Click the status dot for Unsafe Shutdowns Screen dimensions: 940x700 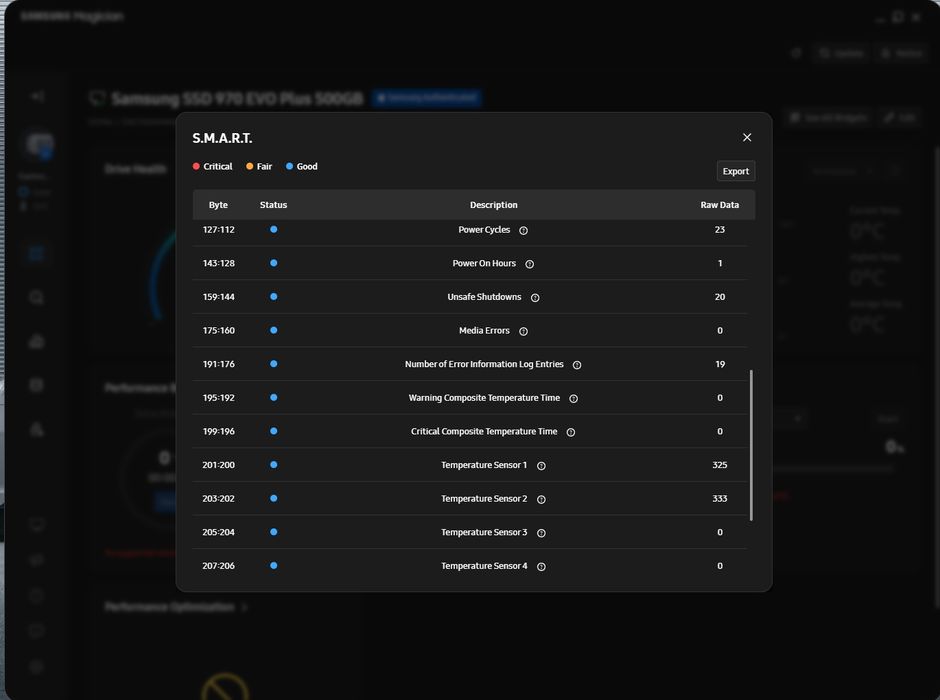(x=273, y=296)
